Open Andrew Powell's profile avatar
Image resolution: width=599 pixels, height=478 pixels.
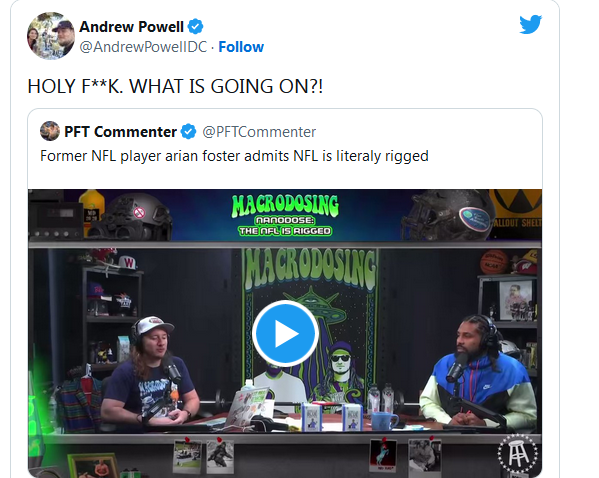(x=51, y=36)
